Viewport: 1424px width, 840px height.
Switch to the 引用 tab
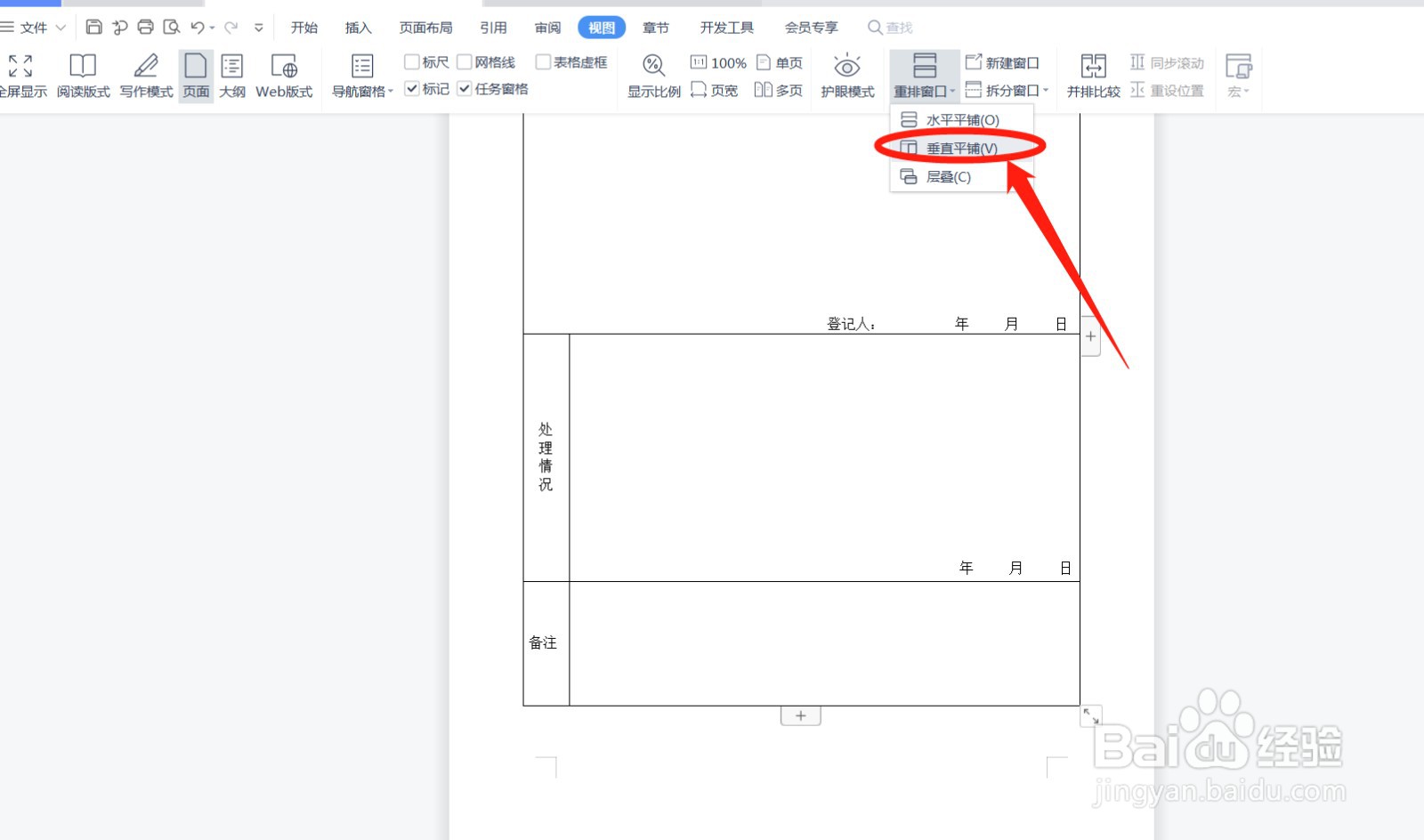click(x=493, y=28)
